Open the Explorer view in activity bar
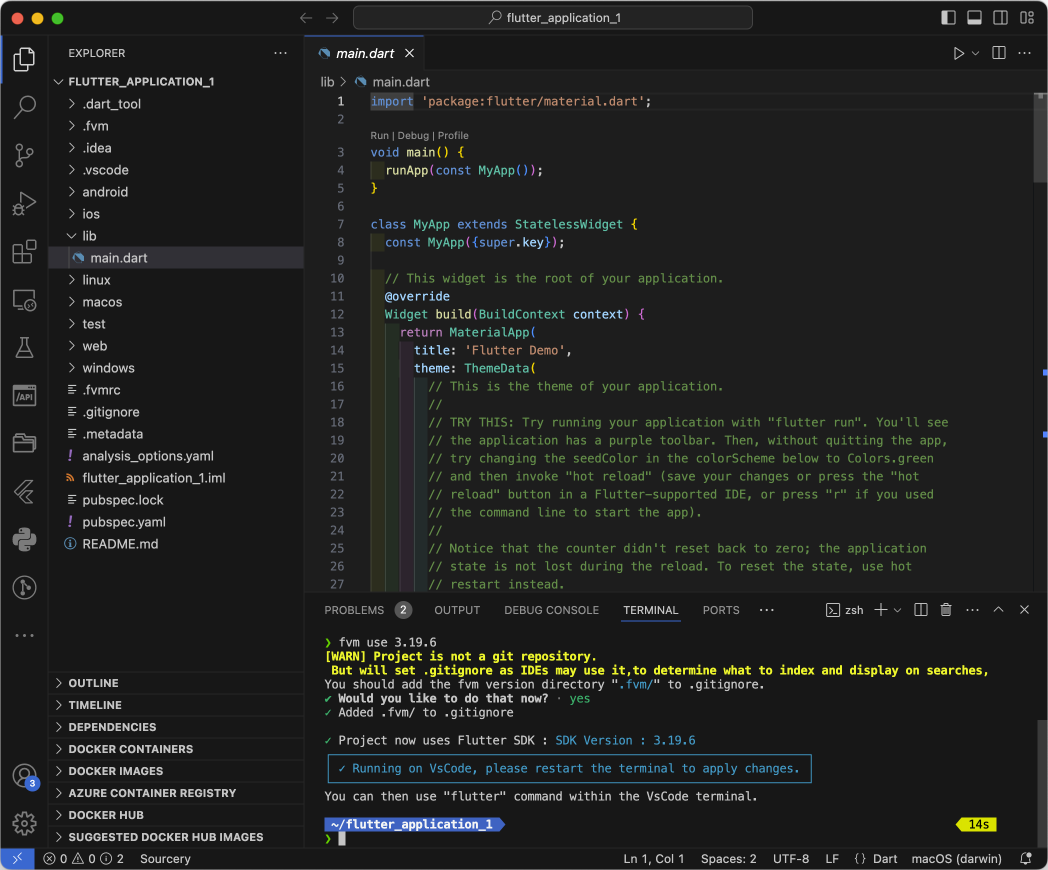The image size is (1048, 870). click(24, 59)
